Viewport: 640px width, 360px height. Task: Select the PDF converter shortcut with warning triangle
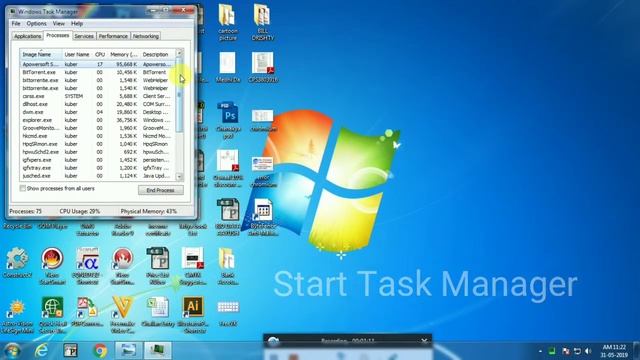(87, 307)
